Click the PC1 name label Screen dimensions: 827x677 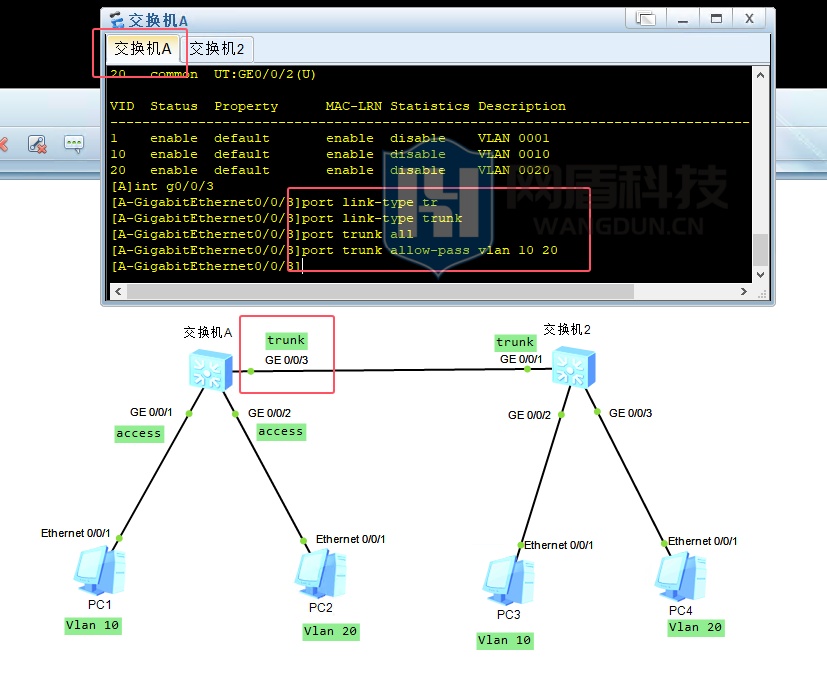tap(100, 605)
